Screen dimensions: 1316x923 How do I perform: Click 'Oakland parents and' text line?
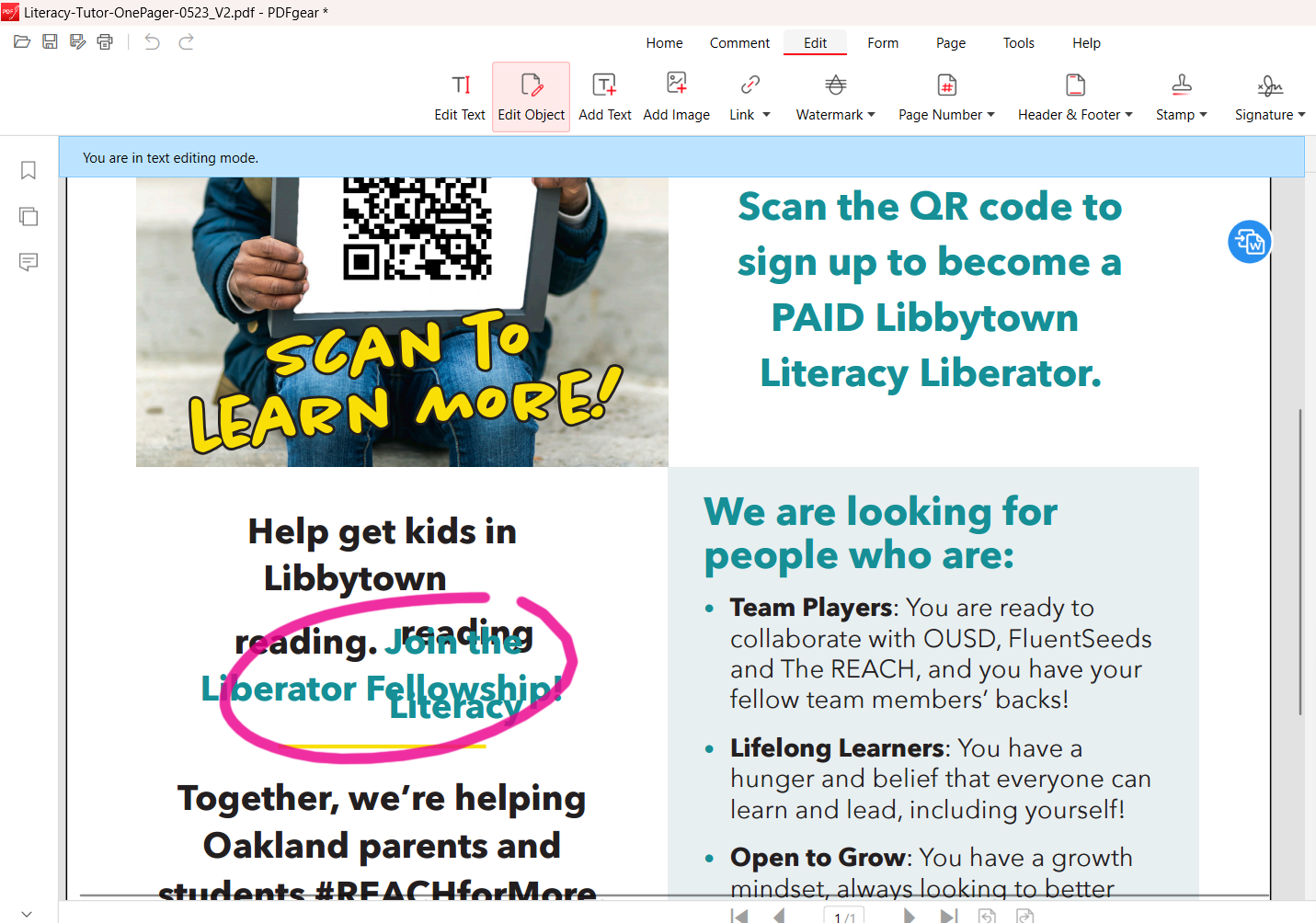coord(382,845)
